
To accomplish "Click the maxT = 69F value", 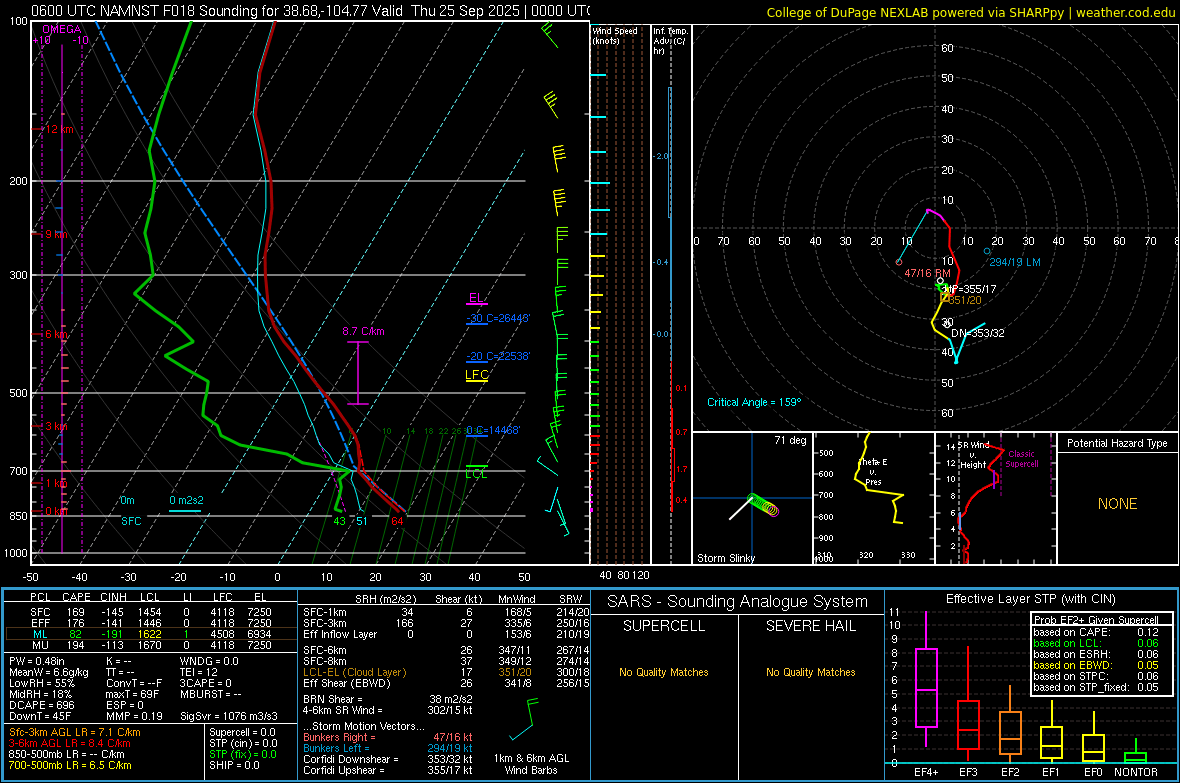I will 132,694.
